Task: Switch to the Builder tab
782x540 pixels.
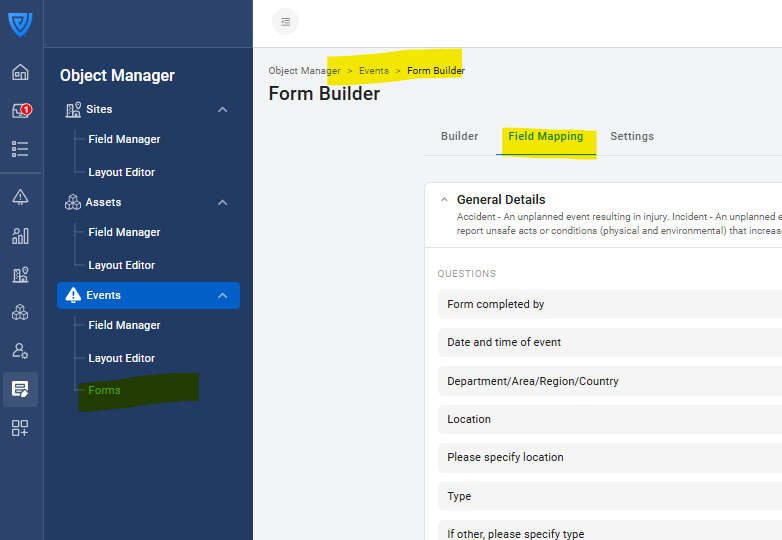Action: (x=459, y=136)
